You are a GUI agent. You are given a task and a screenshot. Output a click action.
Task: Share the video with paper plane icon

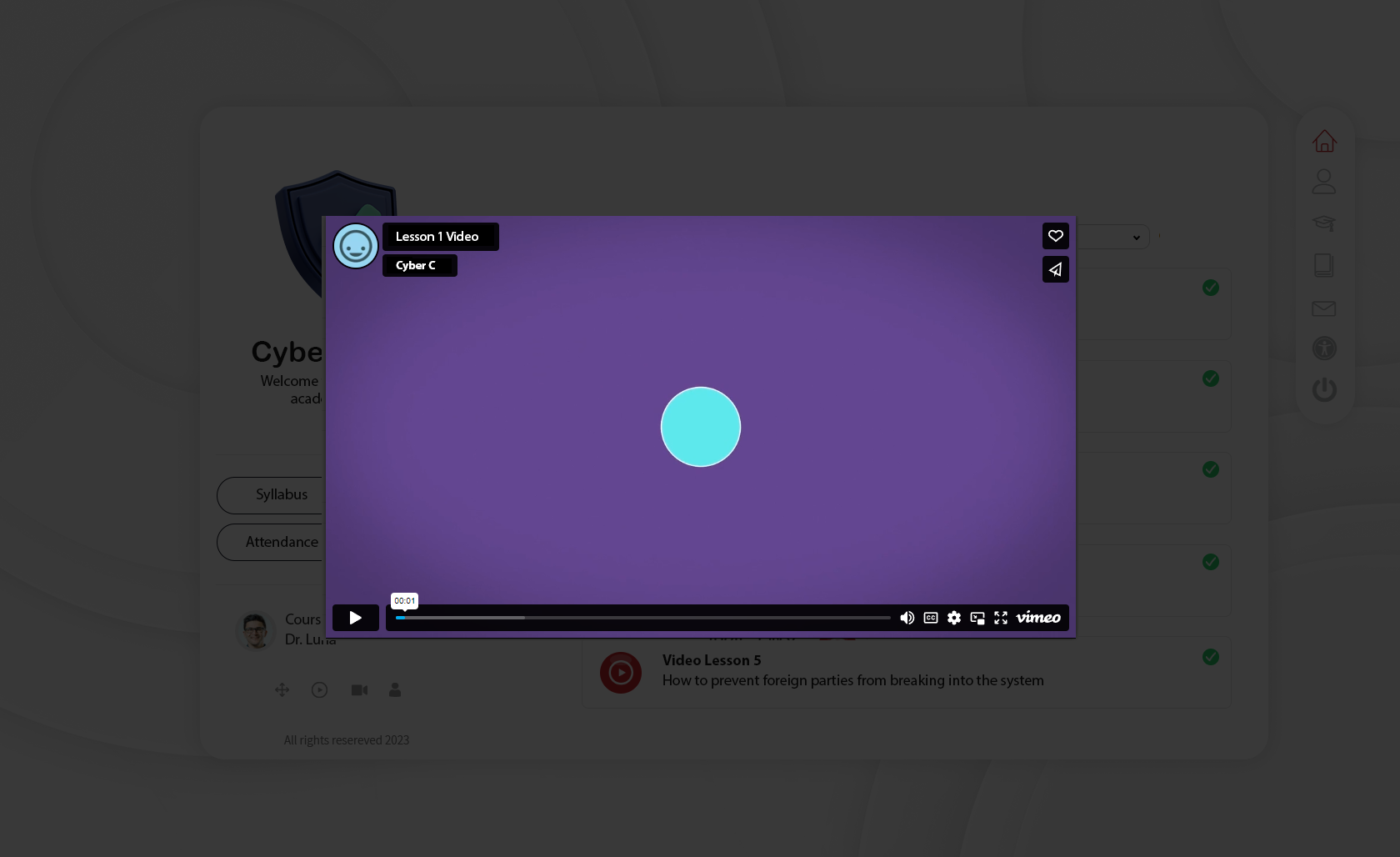tap(1056, 269)
